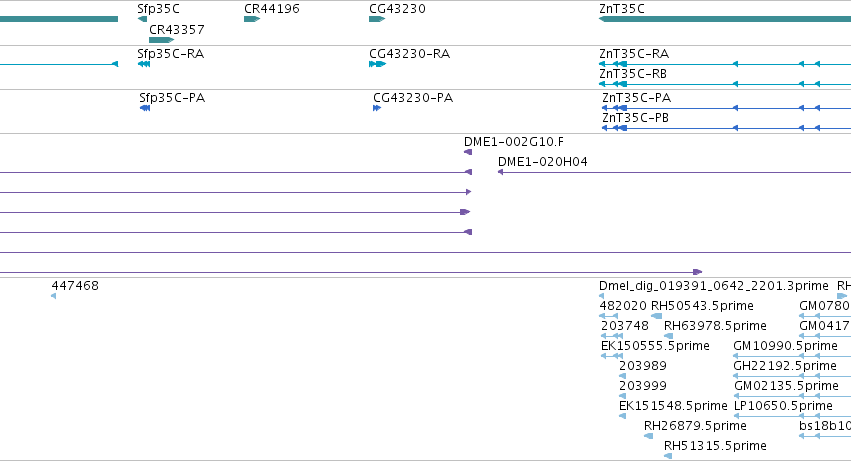Image resolution: width=851 pixels, height=461 pixels.
Task: Select the CR44196 gene arrow
Action: pyautogui.click(x=252, y=19)
